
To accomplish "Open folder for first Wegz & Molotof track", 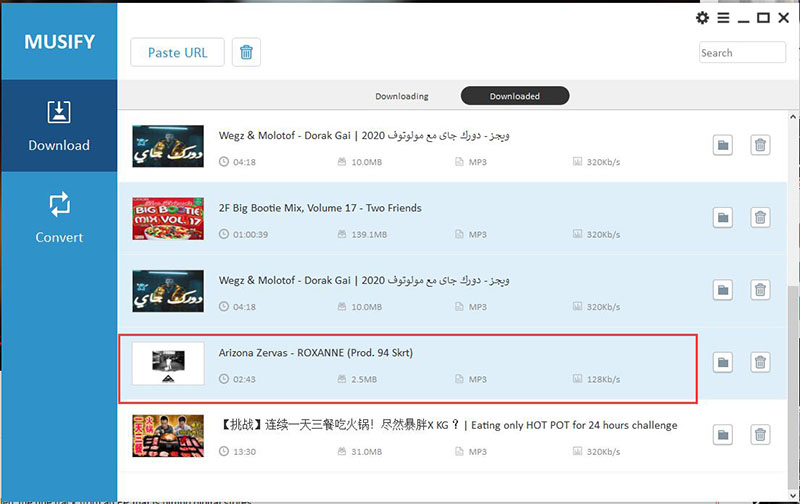I will pyautogui.click(x=723, y=145).
